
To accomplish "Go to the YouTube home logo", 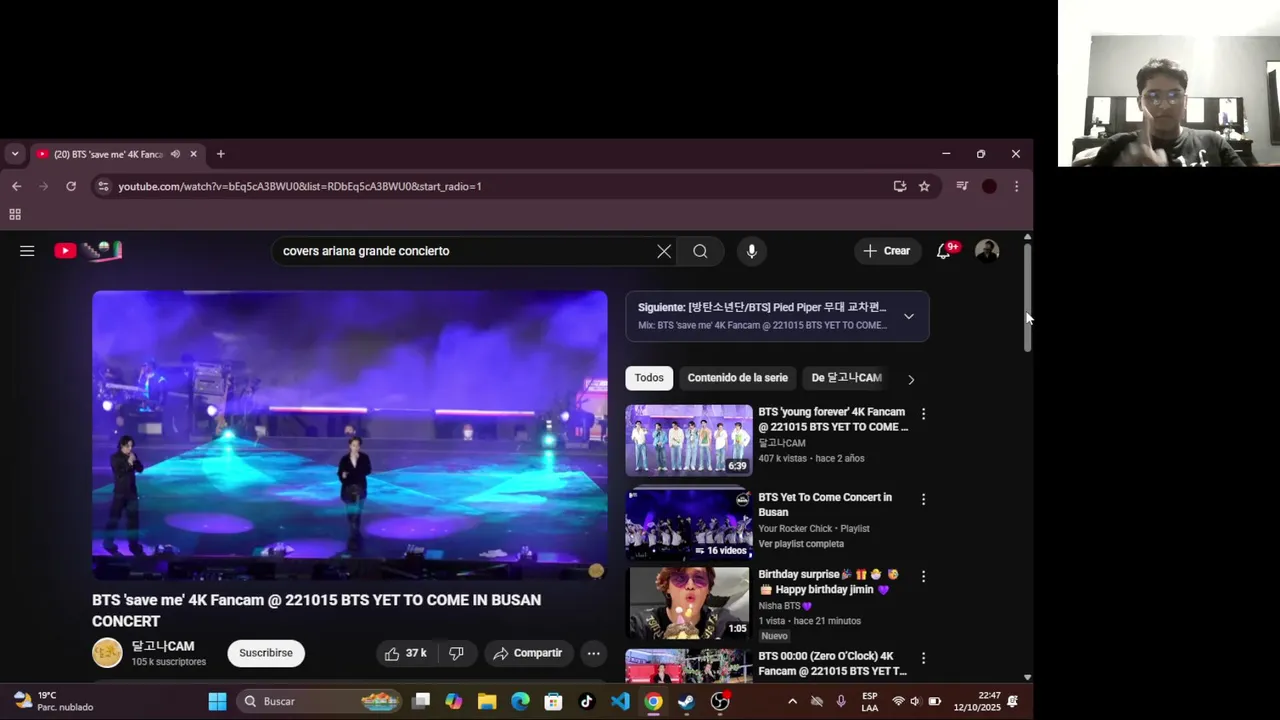I will [88, 251].
